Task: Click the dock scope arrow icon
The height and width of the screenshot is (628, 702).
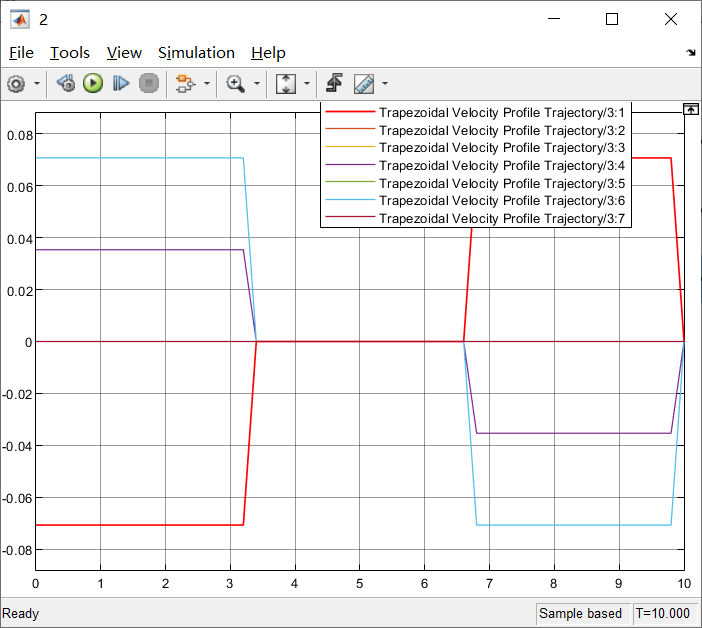Action: click(691, 53)
